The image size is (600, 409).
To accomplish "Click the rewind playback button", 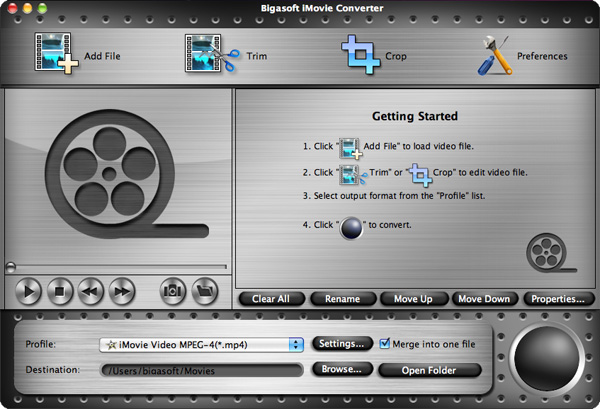I will 90,291.
